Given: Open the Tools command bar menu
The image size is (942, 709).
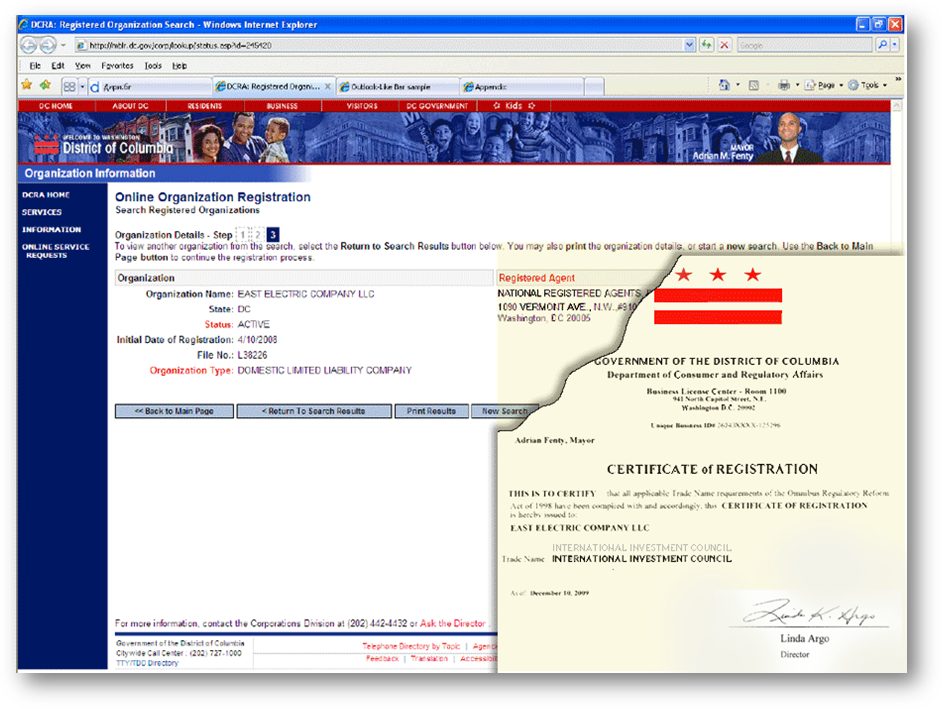Looking at the screenshot, I should 868,85.
